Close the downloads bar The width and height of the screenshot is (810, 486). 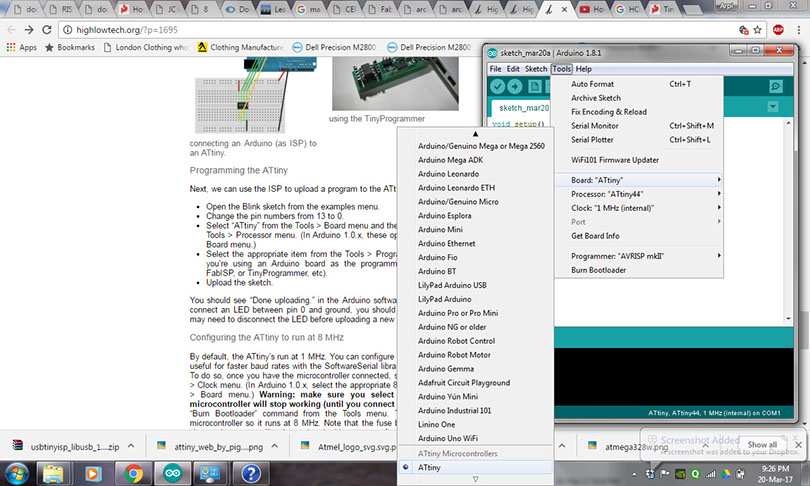(x=798, y=445)
